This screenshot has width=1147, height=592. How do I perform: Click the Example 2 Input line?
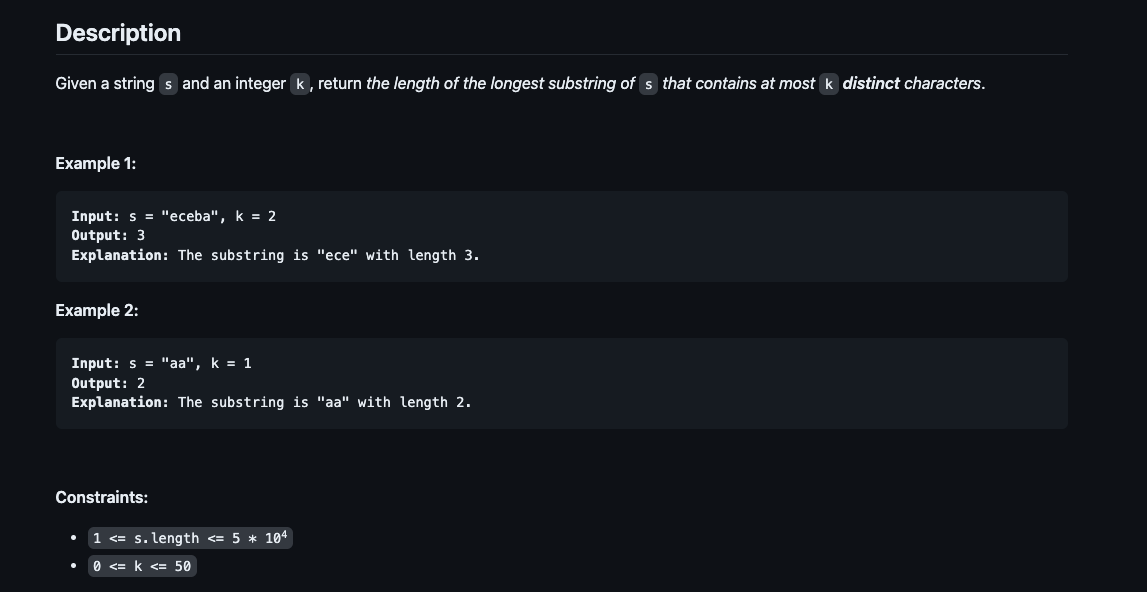click(161, 363)
